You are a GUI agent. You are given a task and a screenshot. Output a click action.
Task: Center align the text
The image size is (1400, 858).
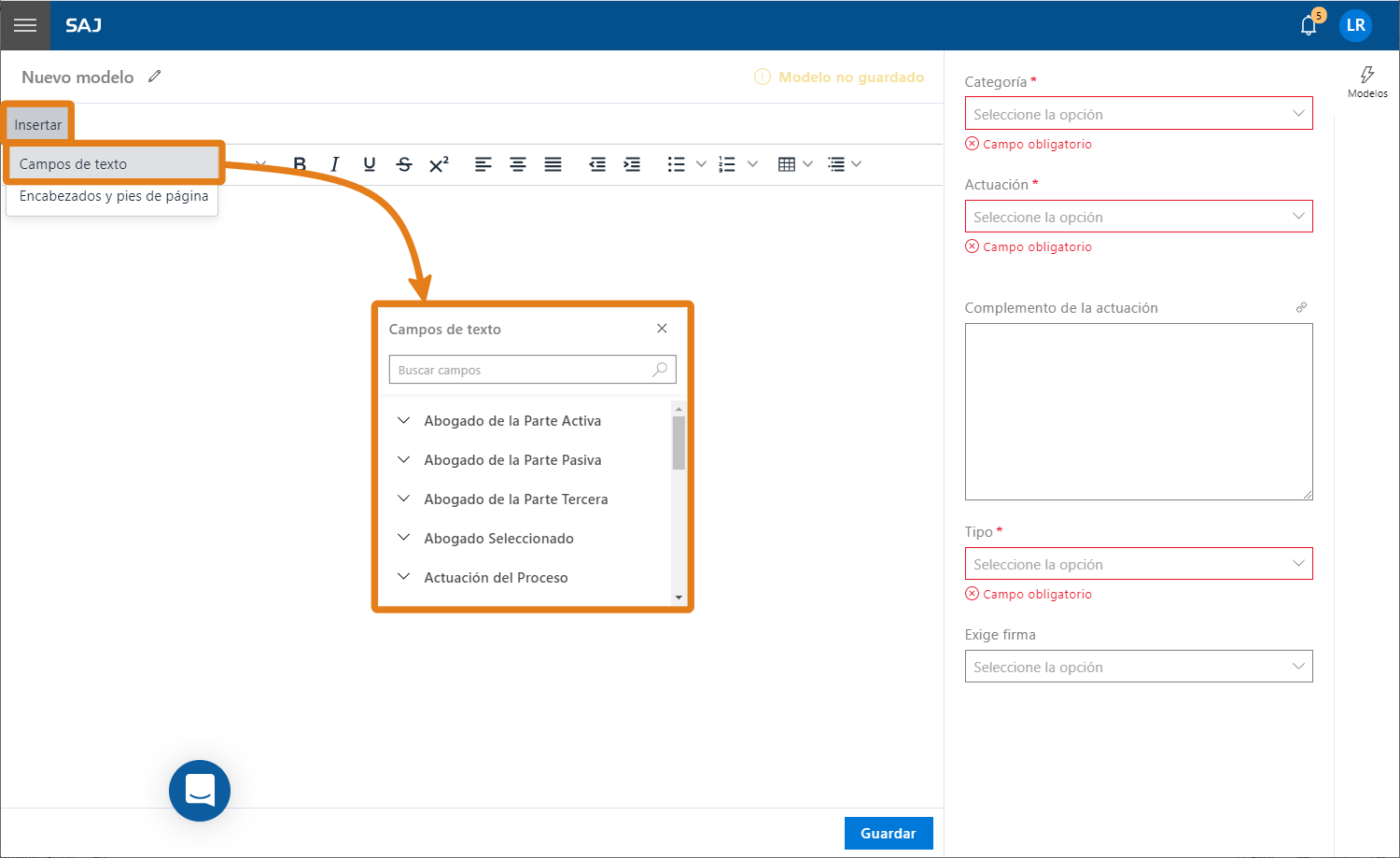518,164
